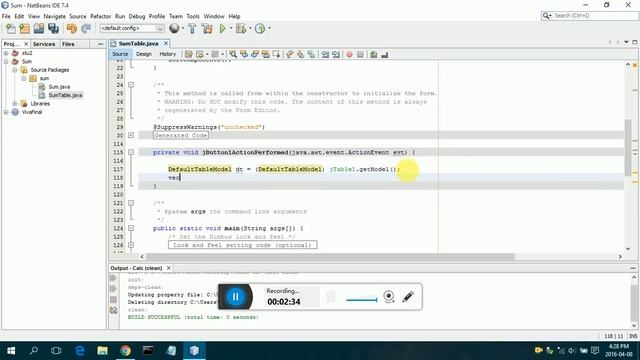Click the Search field in the top right
This screenshot has width=640, height=360.
[590, 16]
